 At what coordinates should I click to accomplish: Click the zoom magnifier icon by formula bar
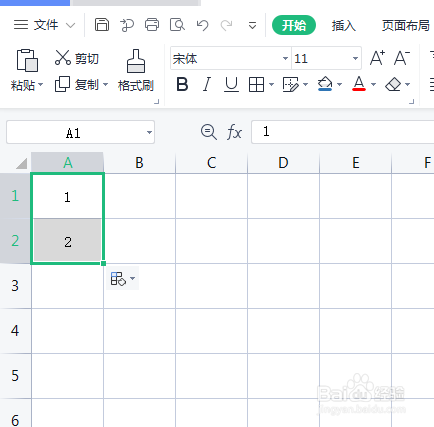(209, 132)
